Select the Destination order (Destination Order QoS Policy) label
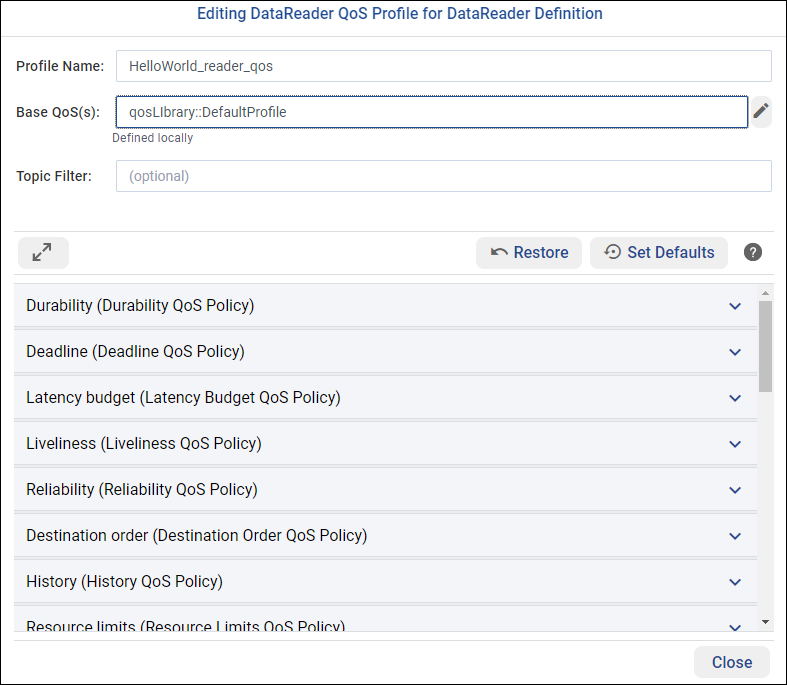The height and width of the screenshot is (685, 787). 197,535
